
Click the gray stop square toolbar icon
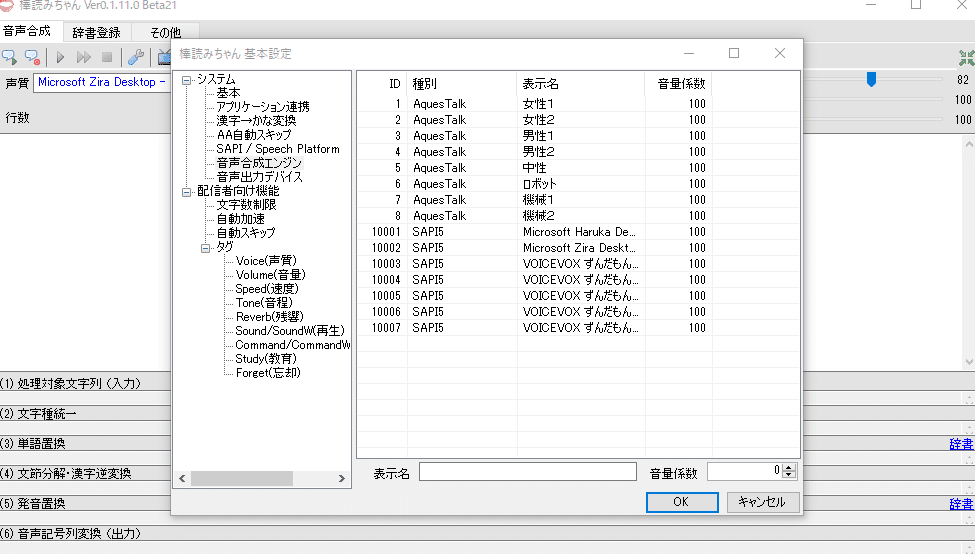(107, 57)
